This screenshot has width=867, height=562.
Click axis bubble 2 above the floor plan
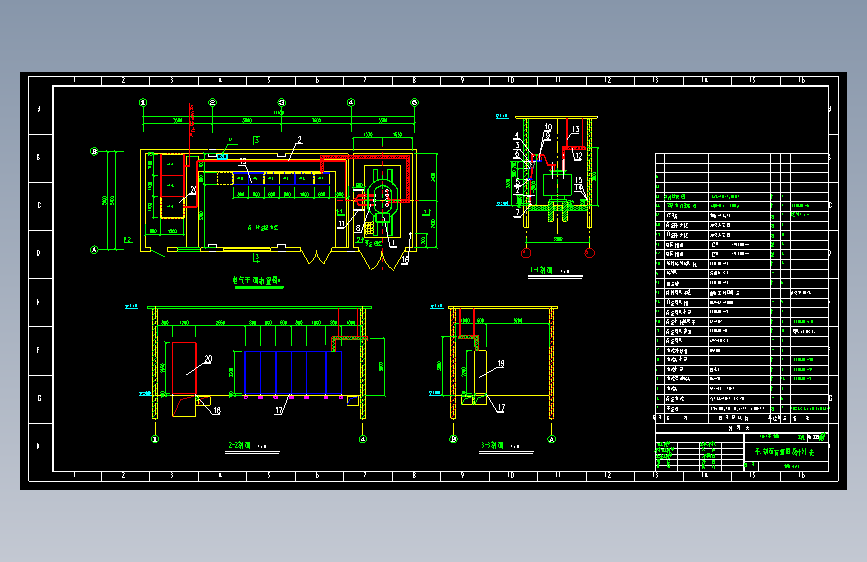tap(212, 102)
